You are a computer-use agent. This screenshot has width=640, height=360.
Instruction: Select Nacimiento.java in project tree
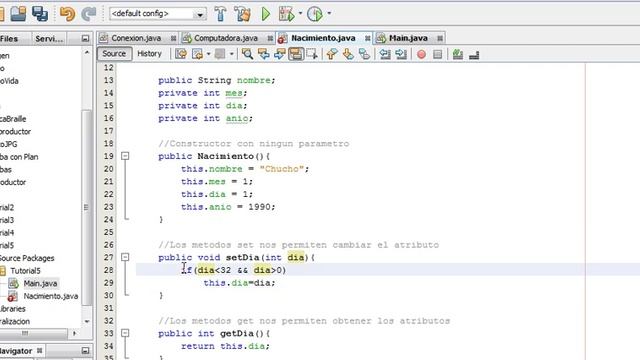[x=51, y=296]
